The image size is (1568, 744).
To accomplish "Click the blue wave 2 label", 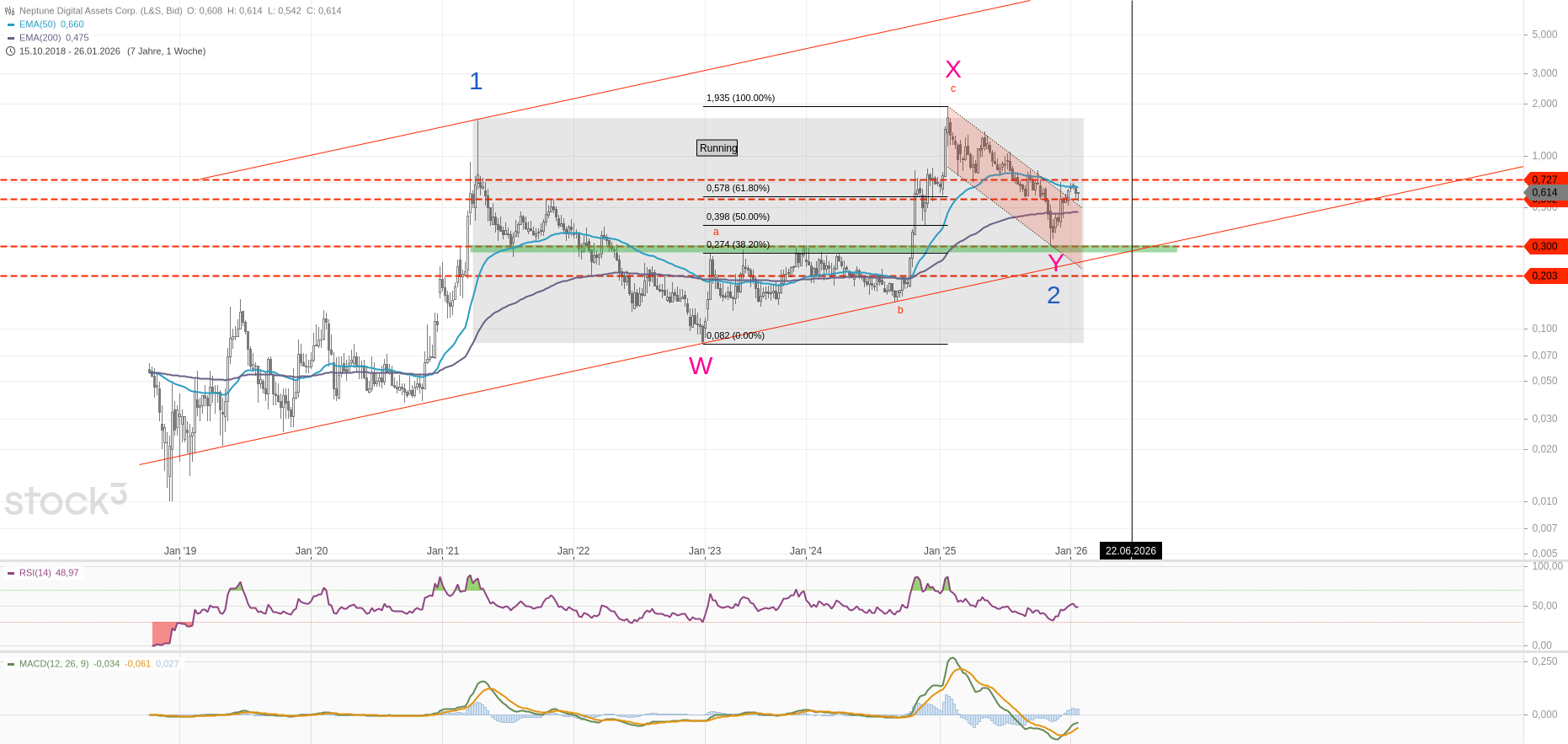I will 1053,295.
